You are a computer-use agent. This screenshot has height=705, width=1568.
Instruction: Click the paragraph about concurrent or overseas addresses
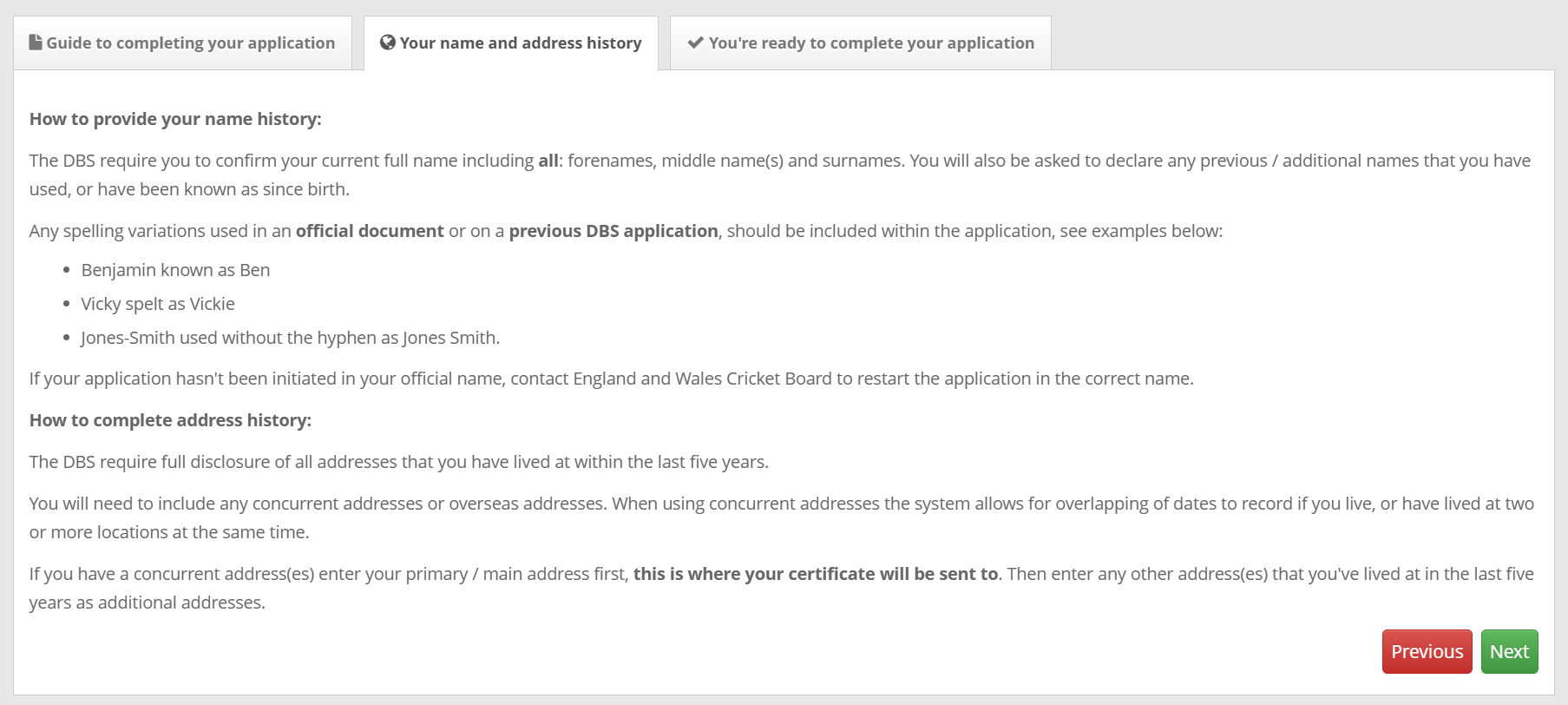[781, 504]
